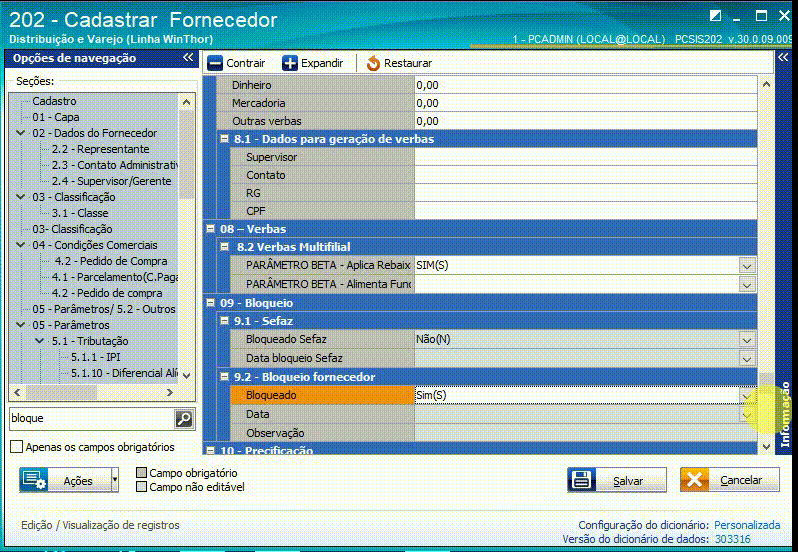798x552 pixels.
Task: Click the tree vertical scrollbar up arrow
Action: 187,102
